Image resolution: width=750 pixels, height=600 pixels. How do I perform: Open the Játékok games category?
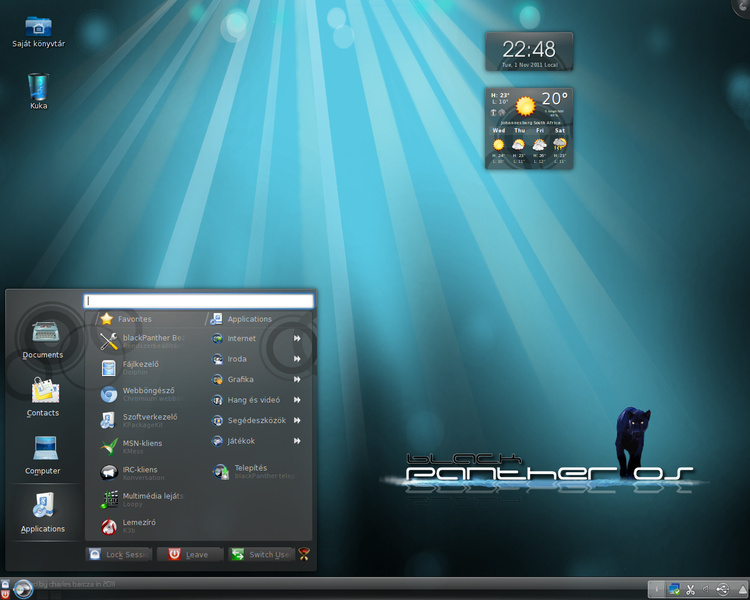(256, 441)
